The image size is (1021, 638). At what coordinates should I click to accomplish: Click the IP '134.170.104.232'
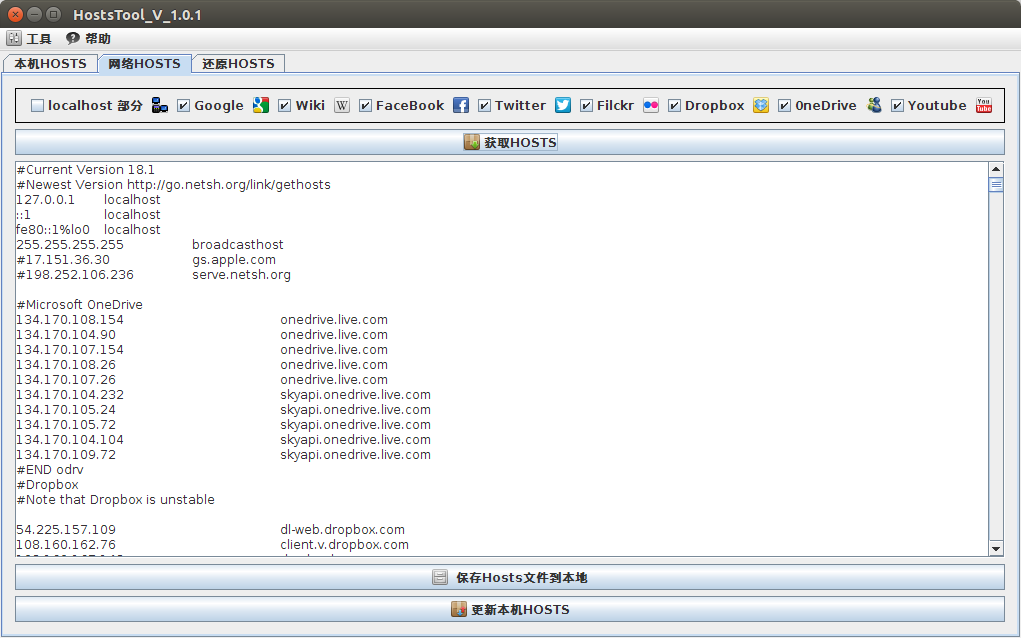[70, 395]
